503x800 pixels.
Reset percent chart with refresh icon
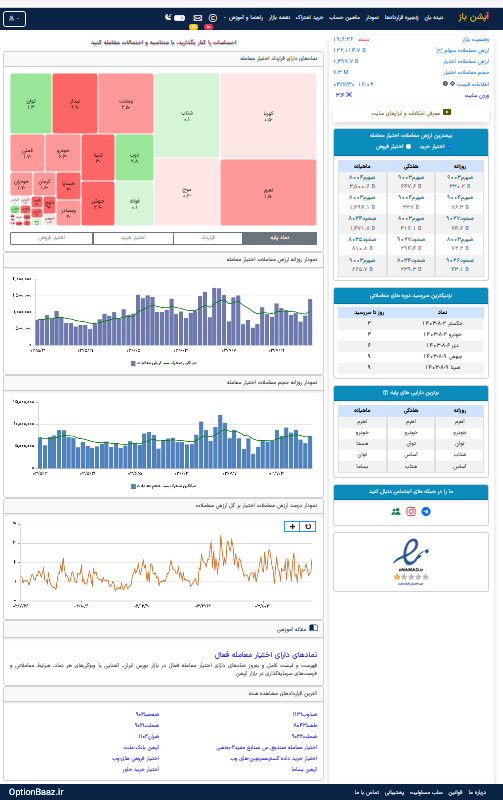[x=308, y=527]
